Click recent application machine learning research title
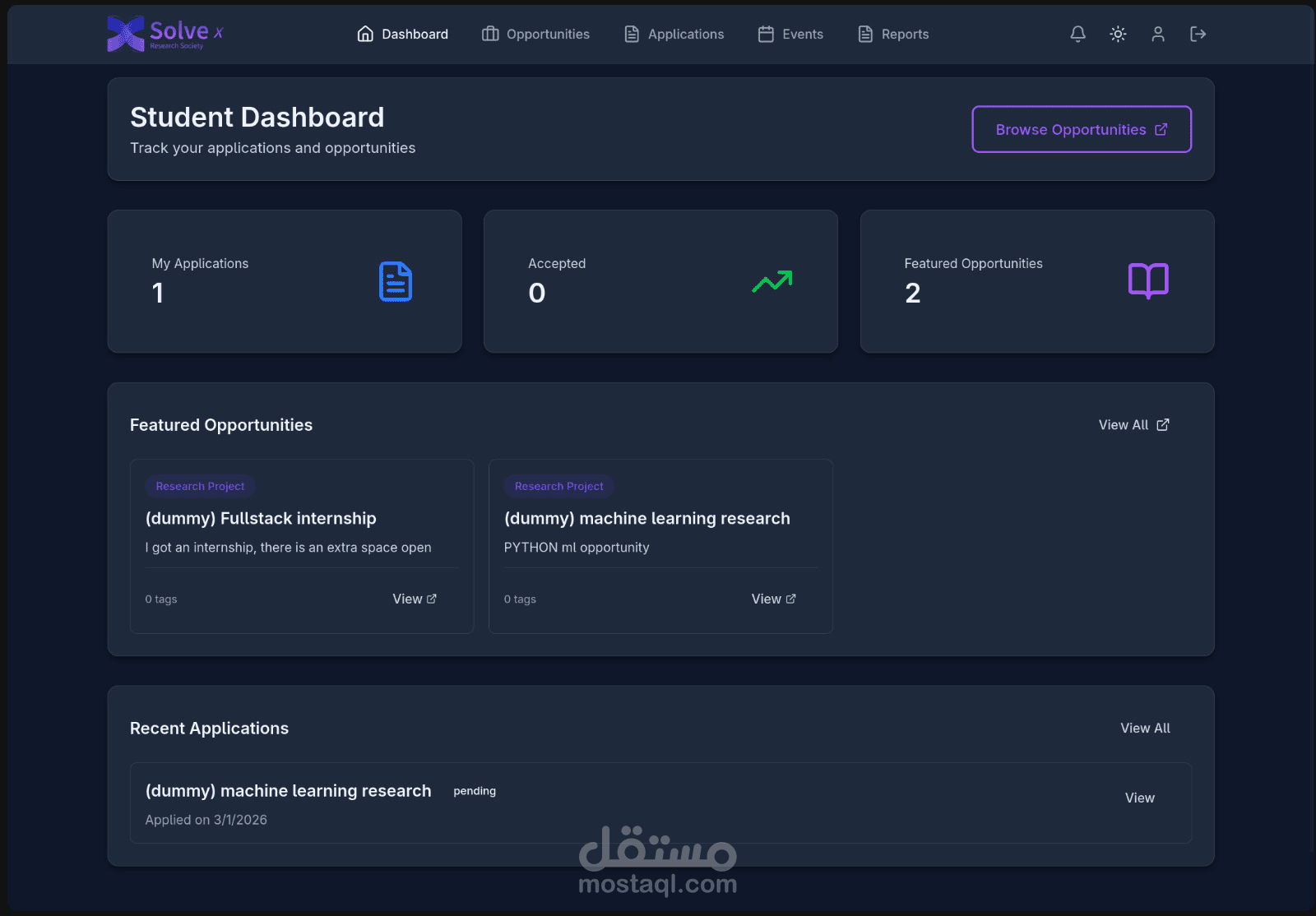 [288, 791]
